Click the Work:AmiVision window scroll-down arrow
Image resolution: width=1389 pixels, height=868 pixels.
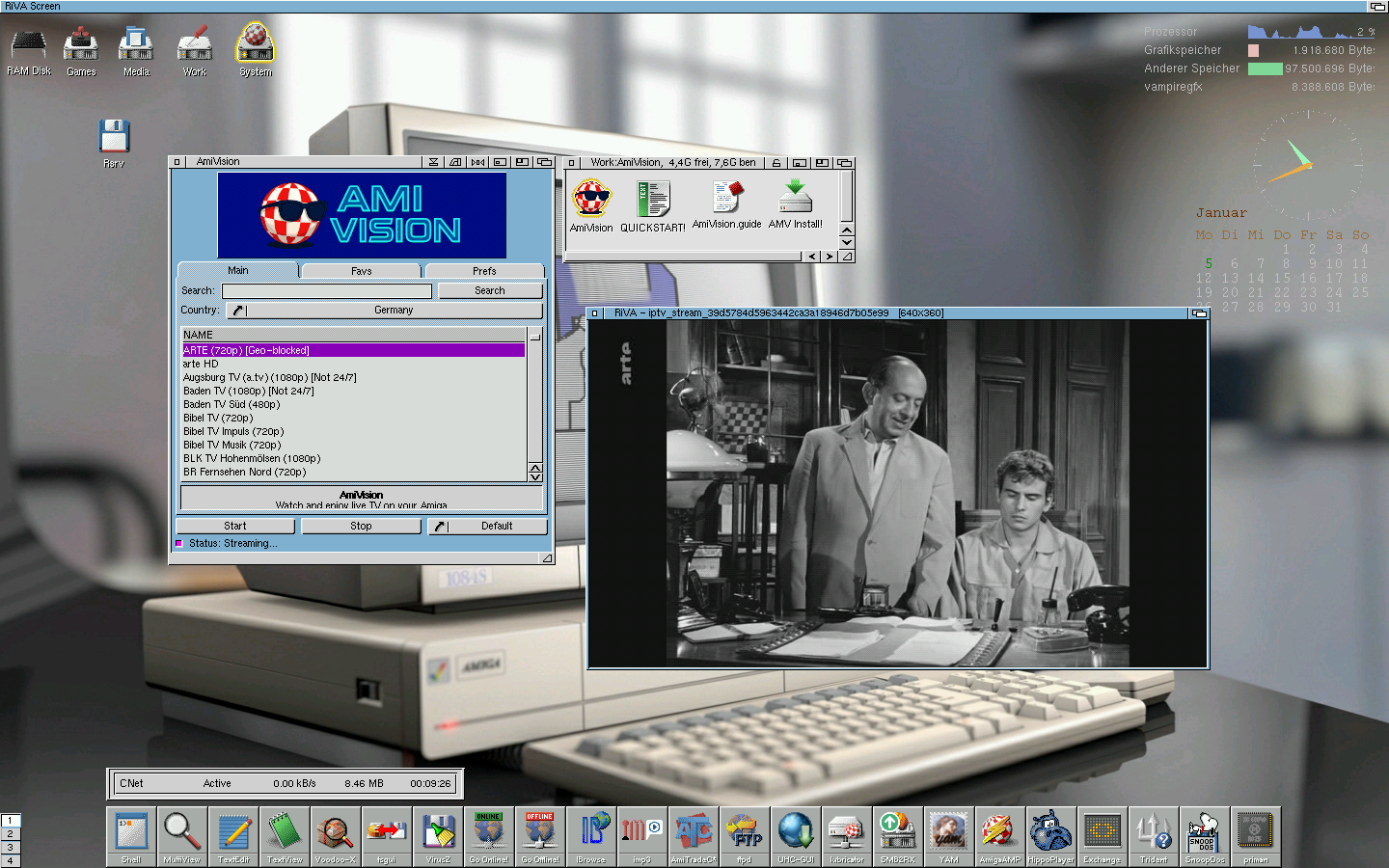[846, 243]
